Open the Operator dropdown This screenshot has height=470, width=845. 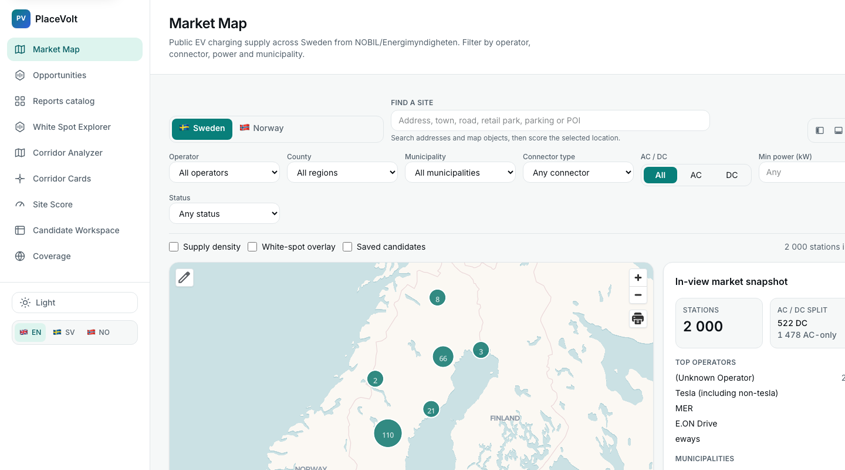[x=224, y=172]
